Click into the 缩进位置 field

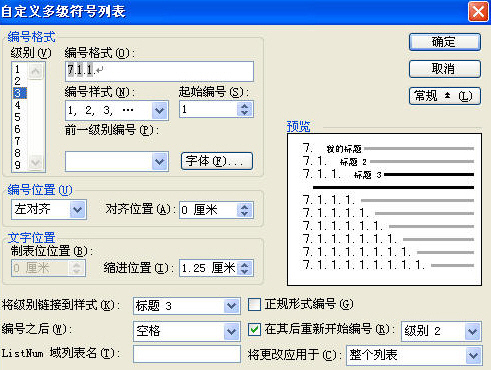209,268
